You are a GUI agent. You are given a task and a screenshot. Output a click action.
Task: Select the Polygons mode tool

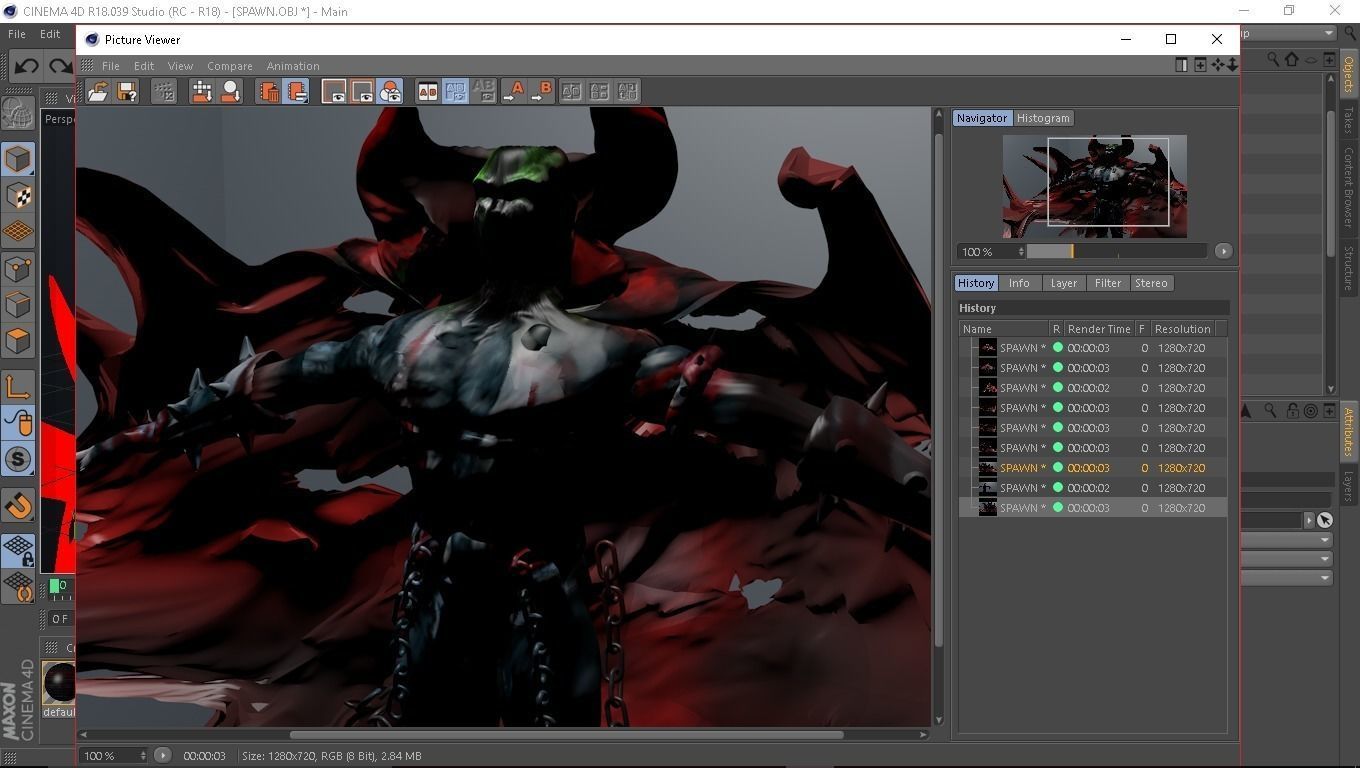(17, 341)
